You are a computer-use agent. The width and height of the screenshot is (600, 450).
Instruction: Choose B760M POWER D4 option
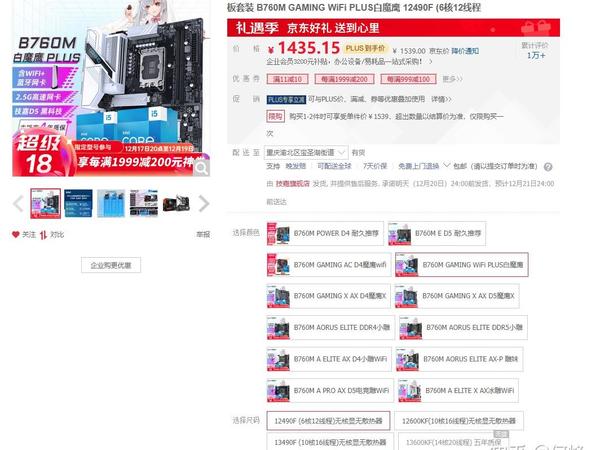click(x=325, y=233)
